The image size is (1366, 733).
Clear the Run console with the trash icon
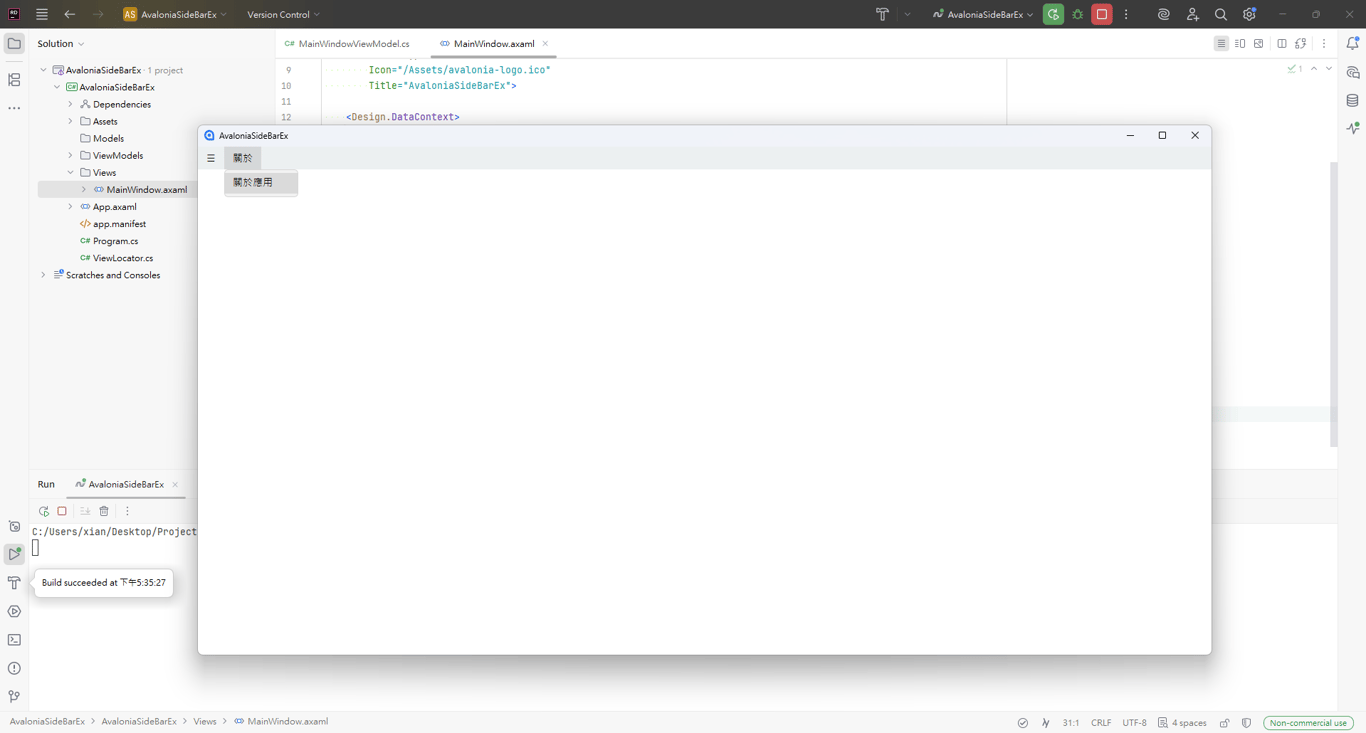[104, 511]
